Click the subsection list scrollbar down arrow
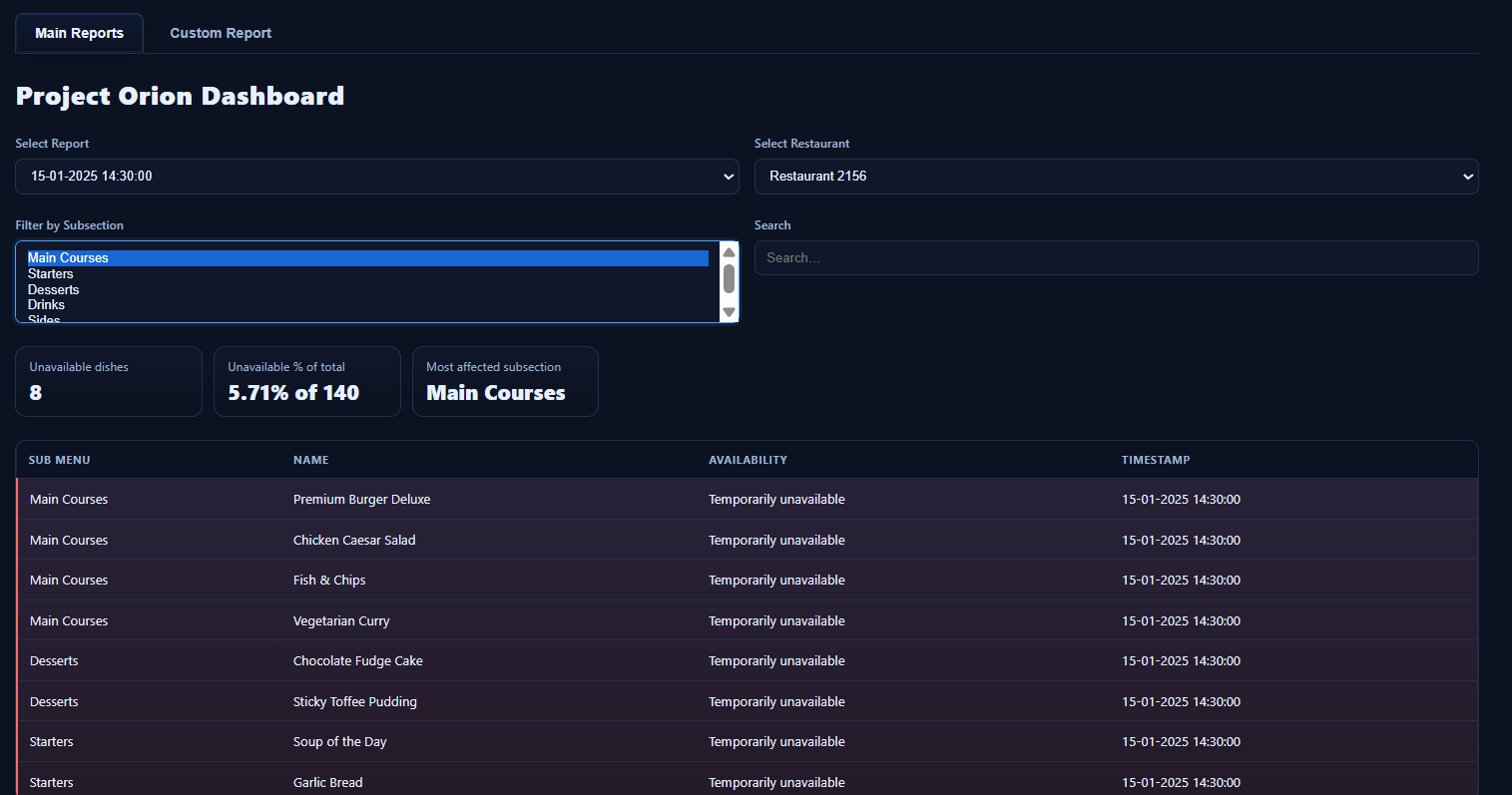 [x=729, y=313]
